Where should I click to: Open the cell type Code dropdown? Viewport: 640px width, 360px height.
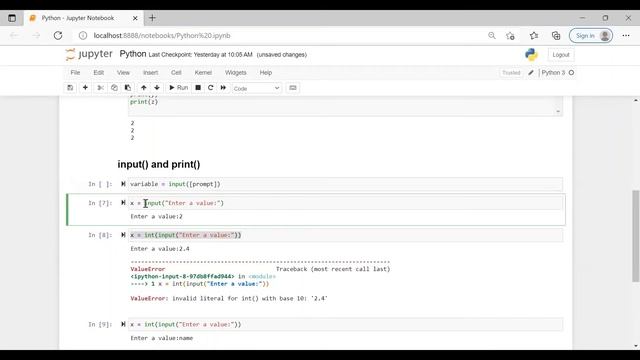point(256,88)
